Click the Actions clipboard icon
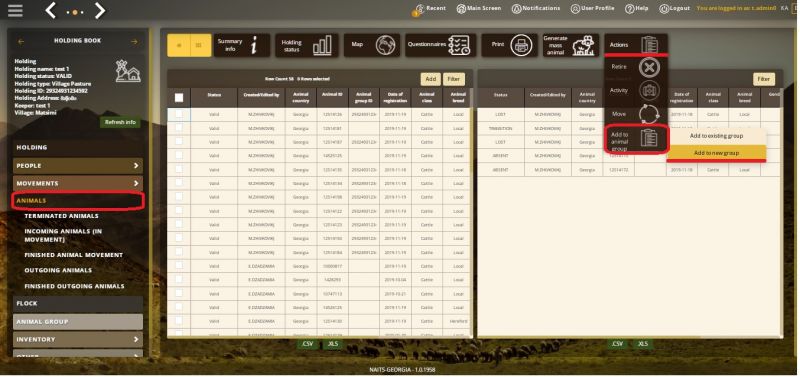800x377 pixels. click(650, 45)
